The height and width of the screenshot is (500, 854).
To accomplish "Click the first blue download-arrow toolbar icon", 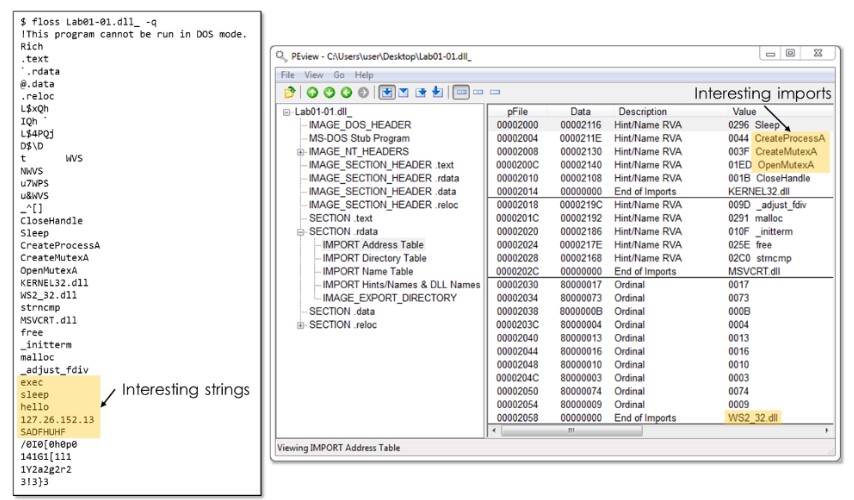I will [387, 92].
